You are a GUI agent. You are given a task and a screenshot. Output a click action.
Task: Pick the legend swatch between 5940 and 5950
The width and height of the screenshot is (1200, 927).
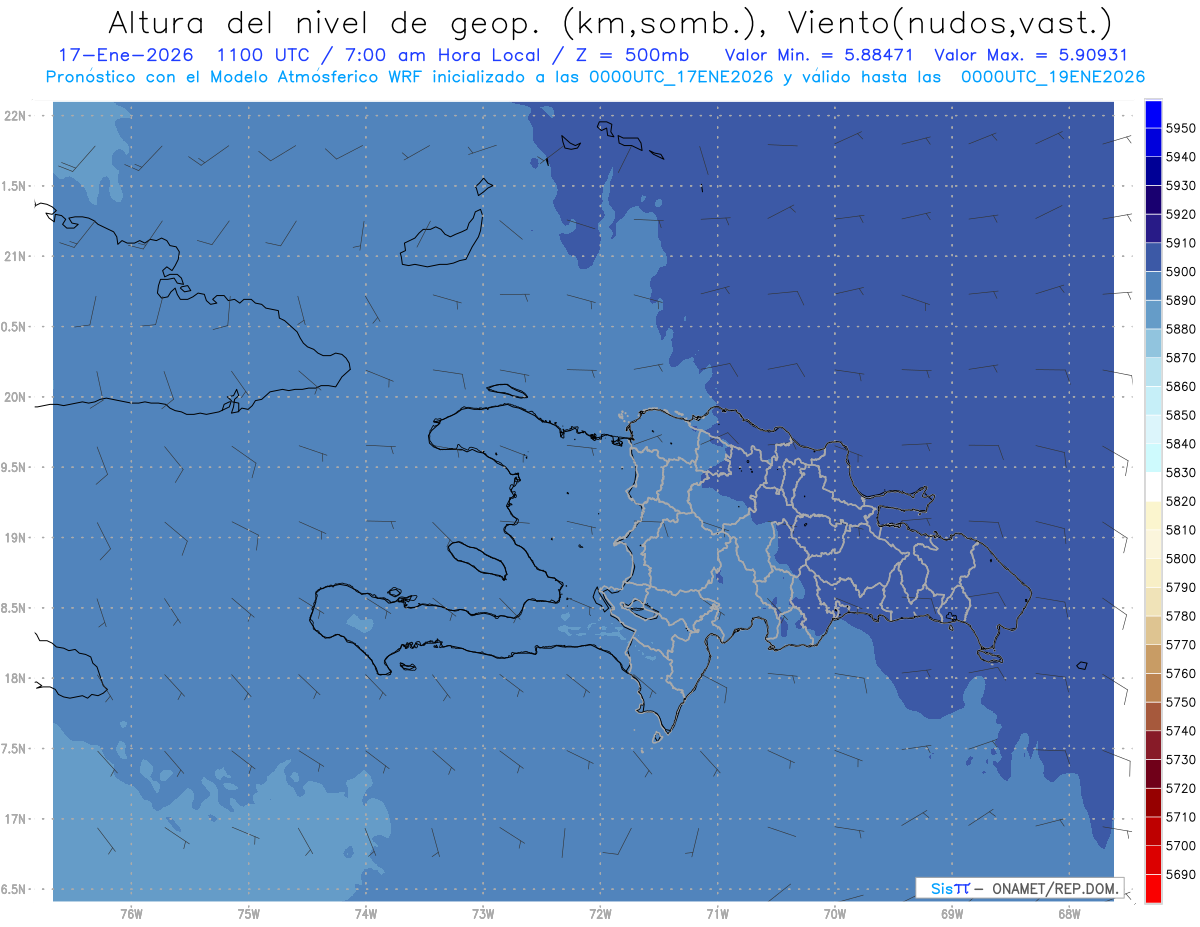click(1153, 142)
